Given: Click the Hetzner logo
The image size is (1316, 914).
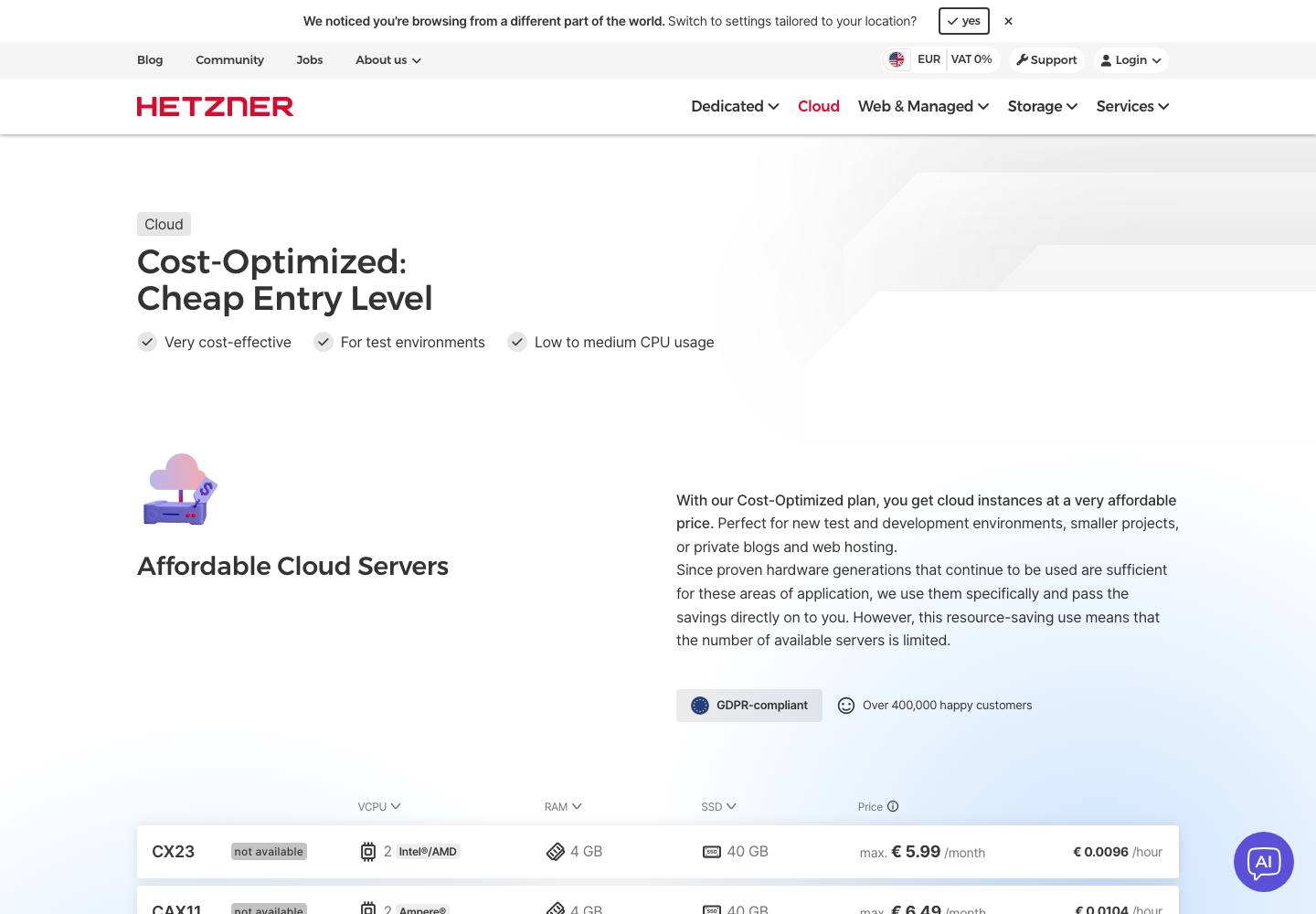Looking at the screenshot, I should (215, 106).
